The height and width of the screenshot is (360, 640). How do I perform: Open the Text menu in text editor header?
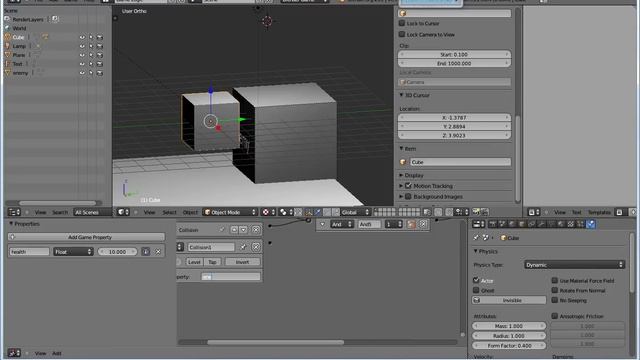tap(576, 212)
